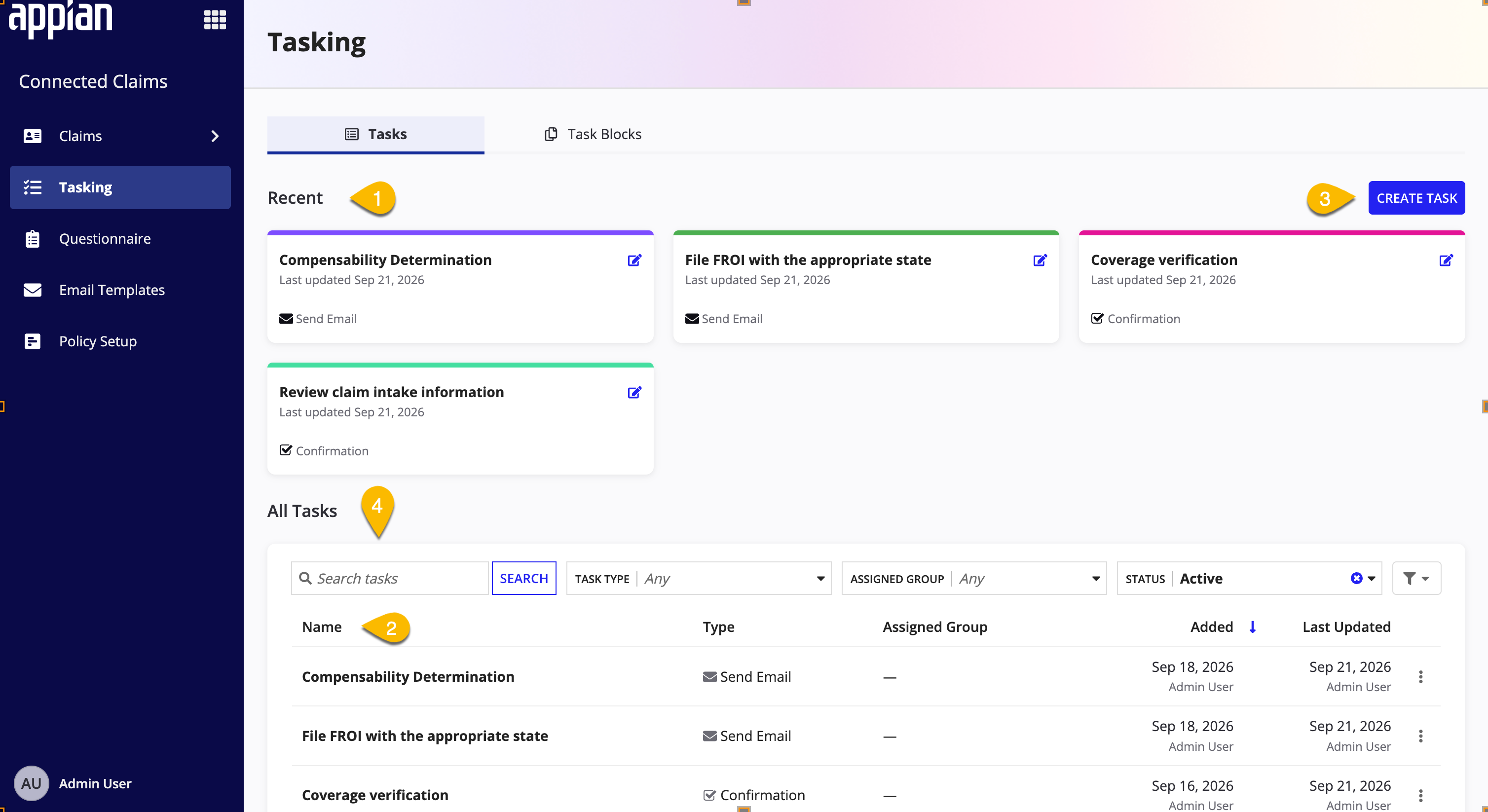Image resolution: width=1488 pixels, height=812 pixels.
Task: Click the Admin User avatar
Action: (31, 783)
